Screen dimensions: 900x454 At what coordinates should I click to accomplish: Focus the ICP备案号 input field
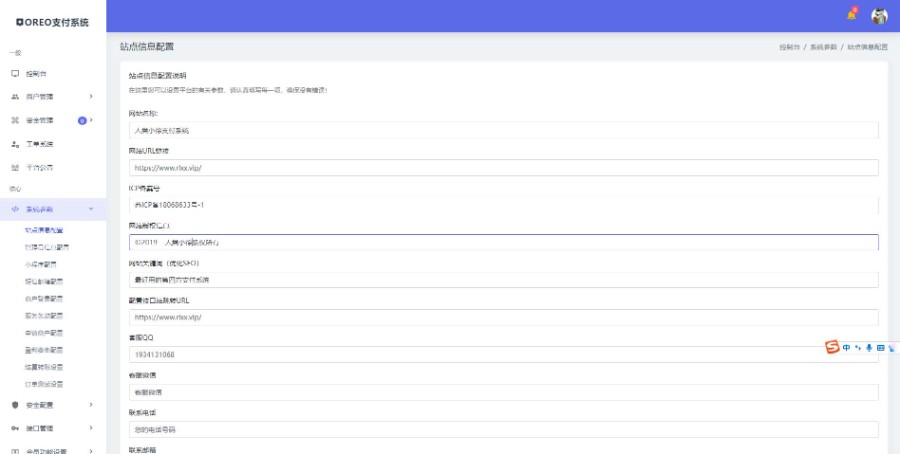503,205
